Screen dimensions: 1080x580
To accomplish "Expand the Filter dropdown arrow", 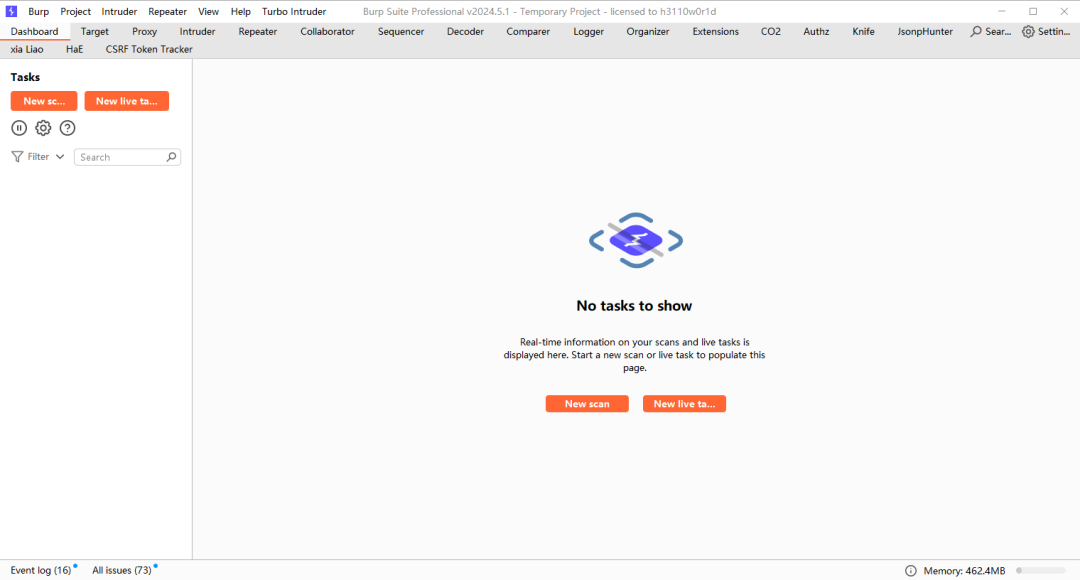I will [x=60, y=157].
